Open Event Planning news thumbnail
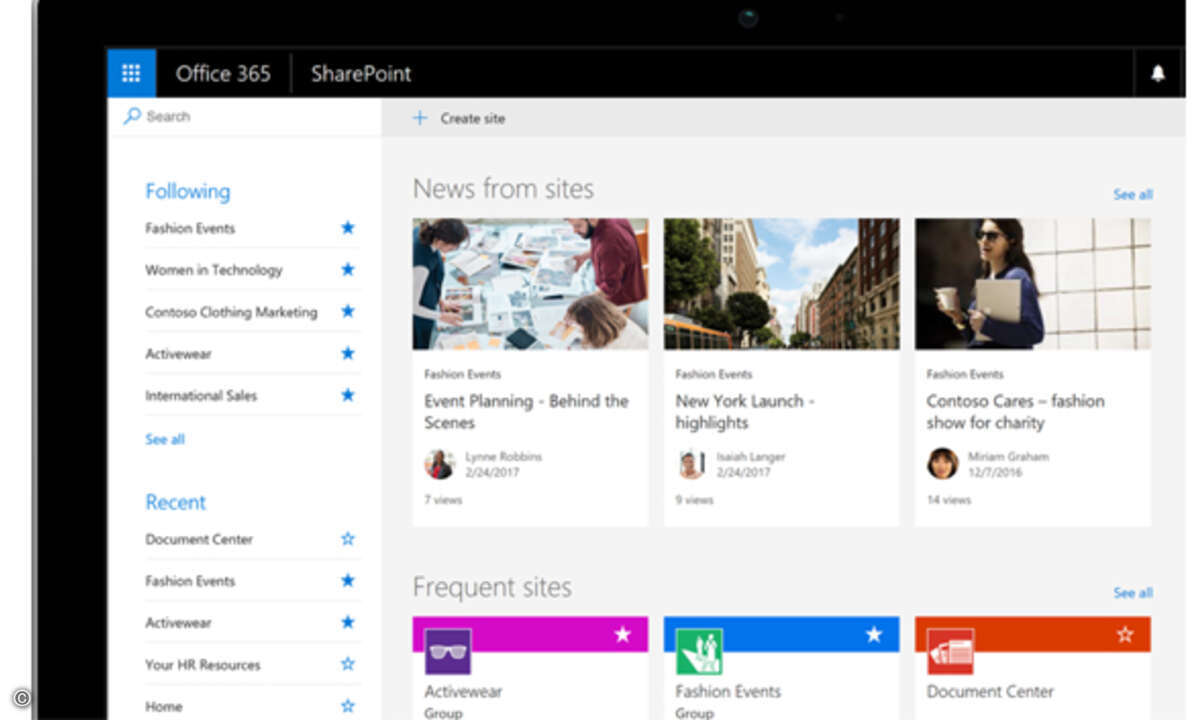 pos(530,284)
